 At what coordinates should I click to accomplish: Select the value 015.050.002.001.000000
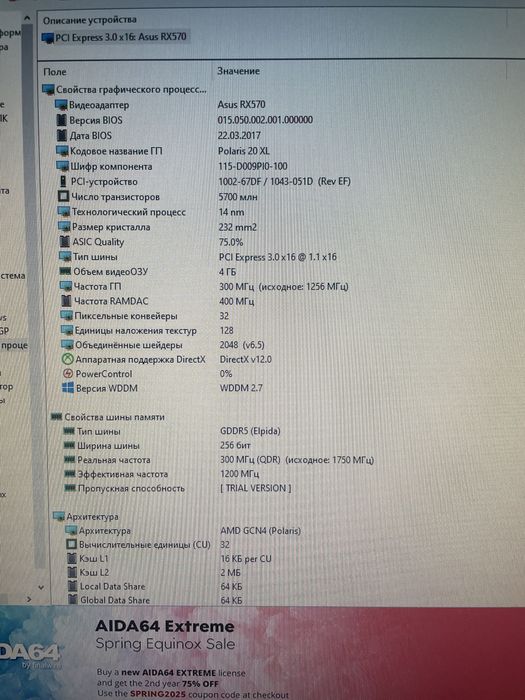coord(265,120)
